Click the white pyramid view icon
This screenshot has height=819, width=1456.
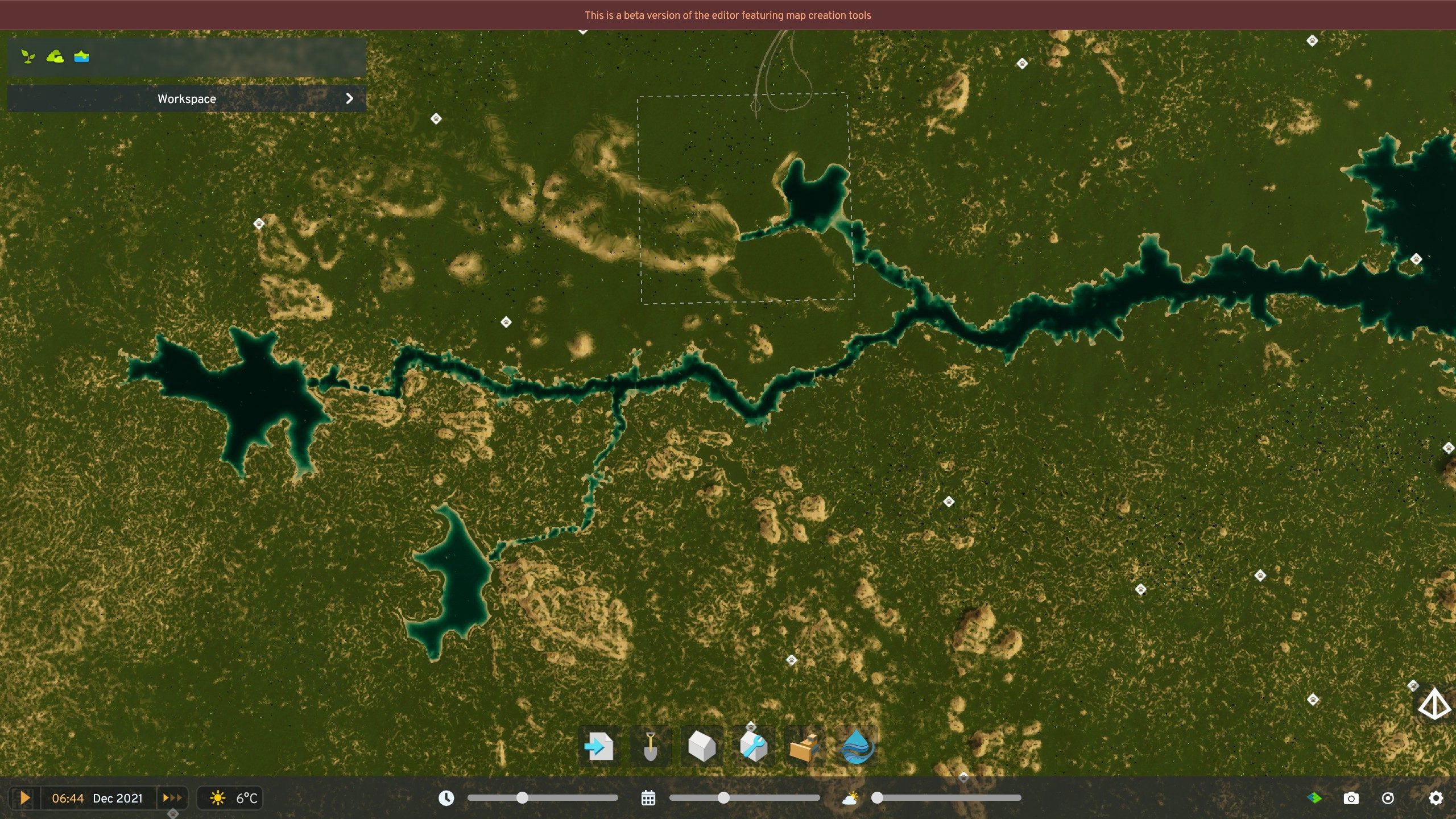(1433, 704)
